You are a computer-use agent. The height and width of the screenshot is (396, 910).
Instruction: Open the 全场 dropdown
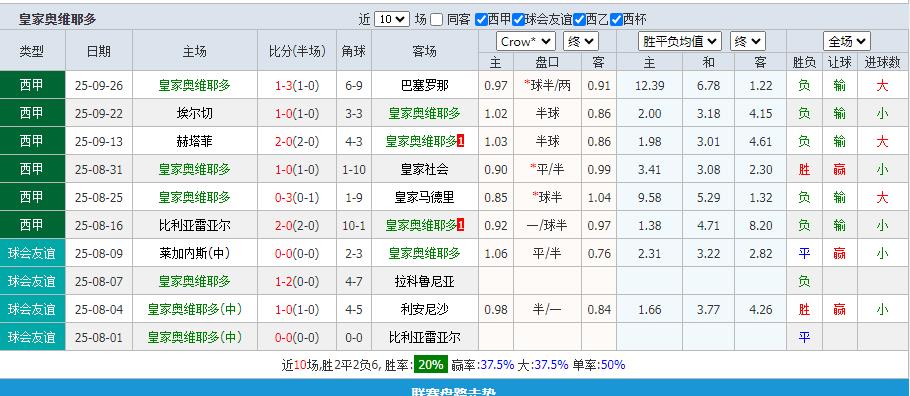pos(847,41)
